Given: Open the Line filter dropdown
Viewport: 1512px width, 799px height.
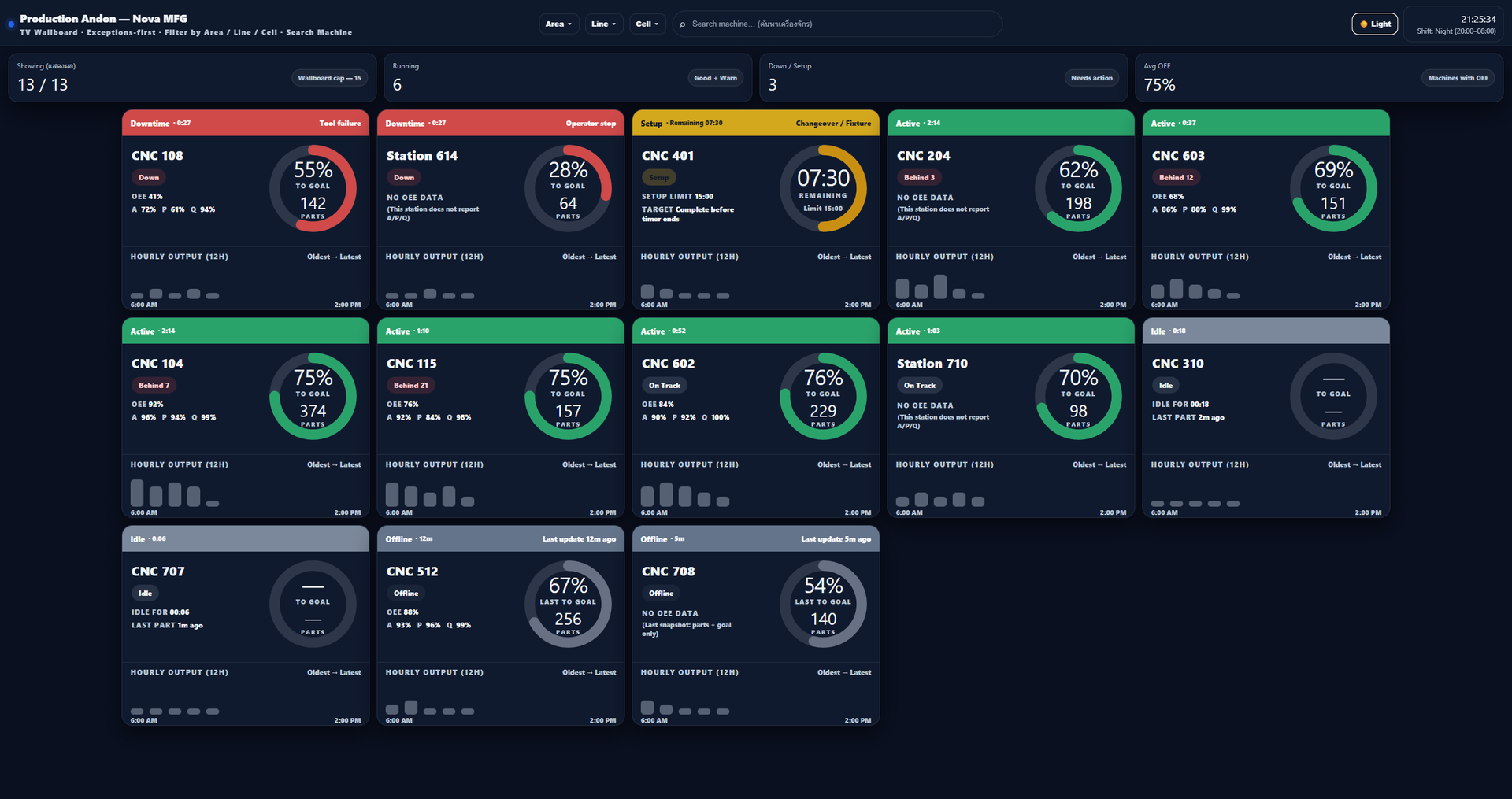Looking at the screenshot, I should 604,24.
